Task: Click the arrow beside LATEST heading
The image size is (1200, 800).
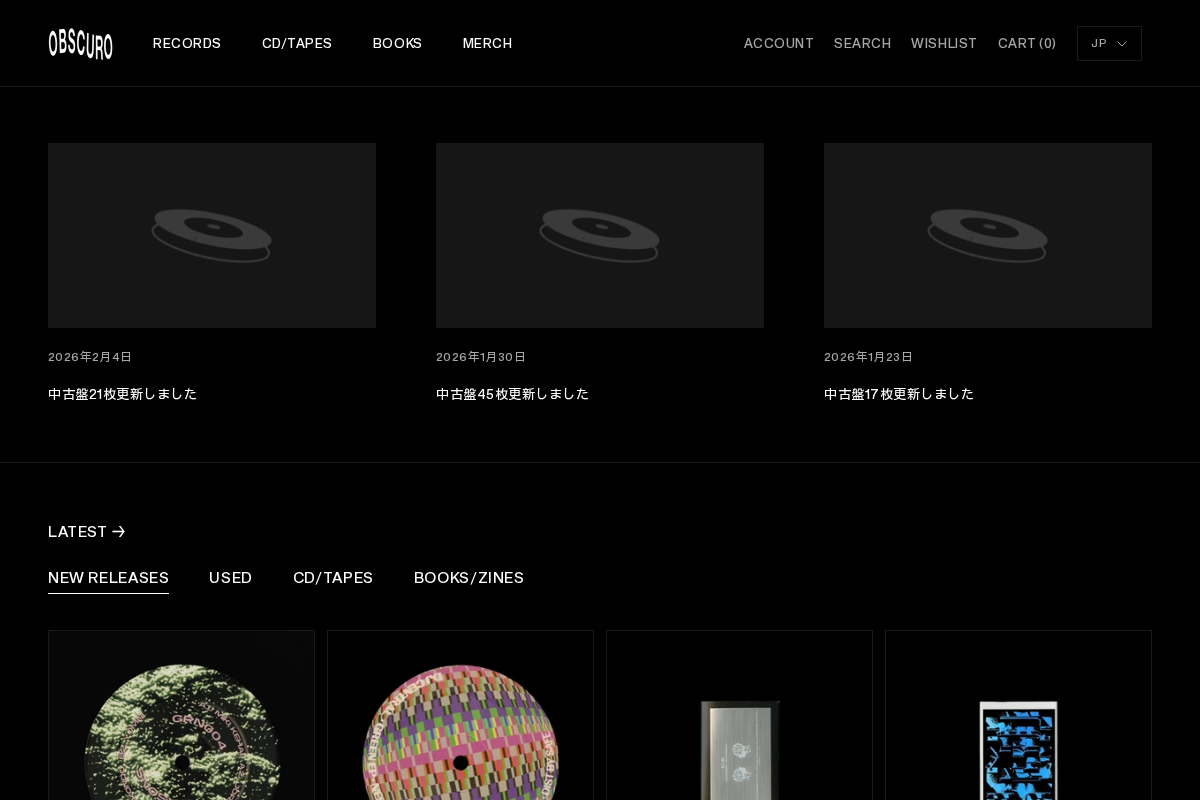Action: pos(118,532)
